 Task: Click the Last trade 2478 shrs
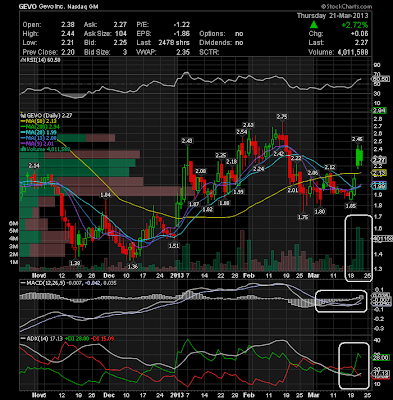tap(174, 43)
